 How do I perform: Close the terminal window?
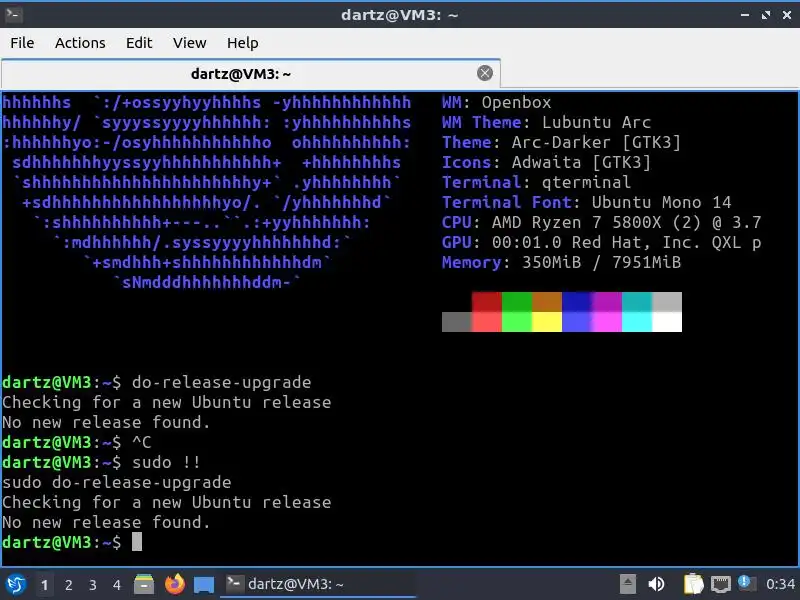(x=787, y=15)
